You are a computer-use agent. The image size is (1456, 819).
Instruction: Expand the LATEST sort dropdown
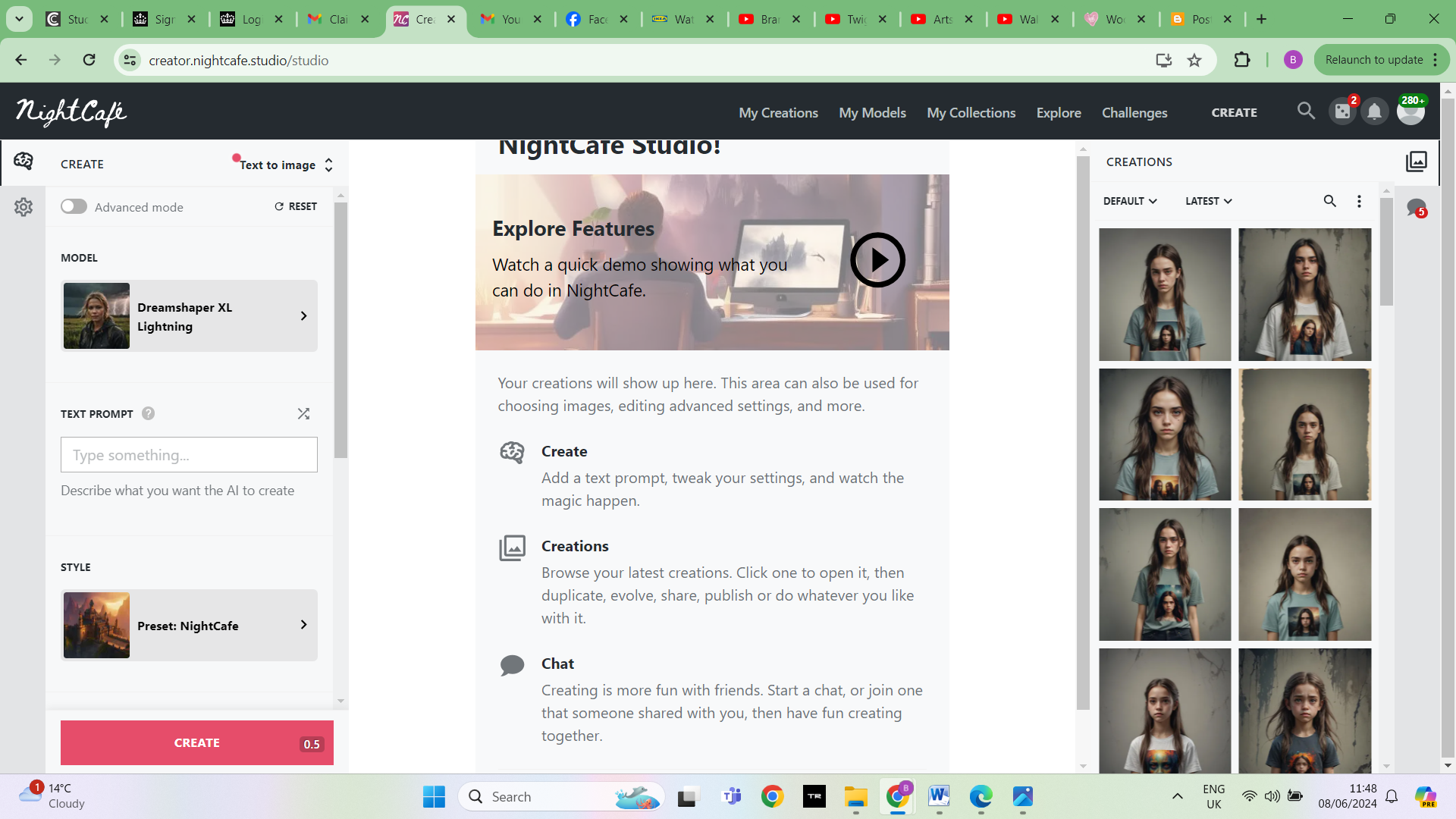point(1208,201)
